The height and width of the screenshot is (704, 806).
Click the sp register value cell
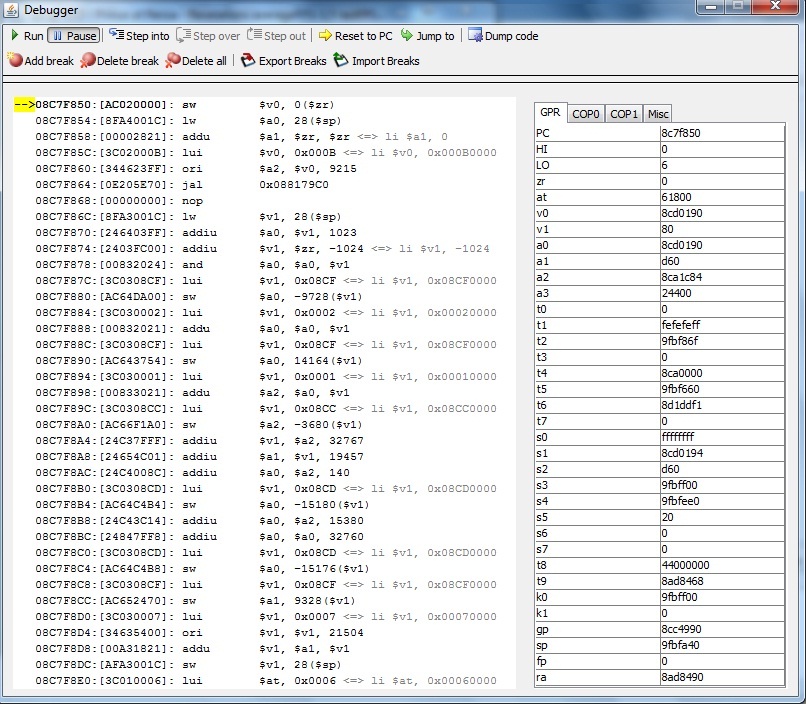(x=721, y=645)
